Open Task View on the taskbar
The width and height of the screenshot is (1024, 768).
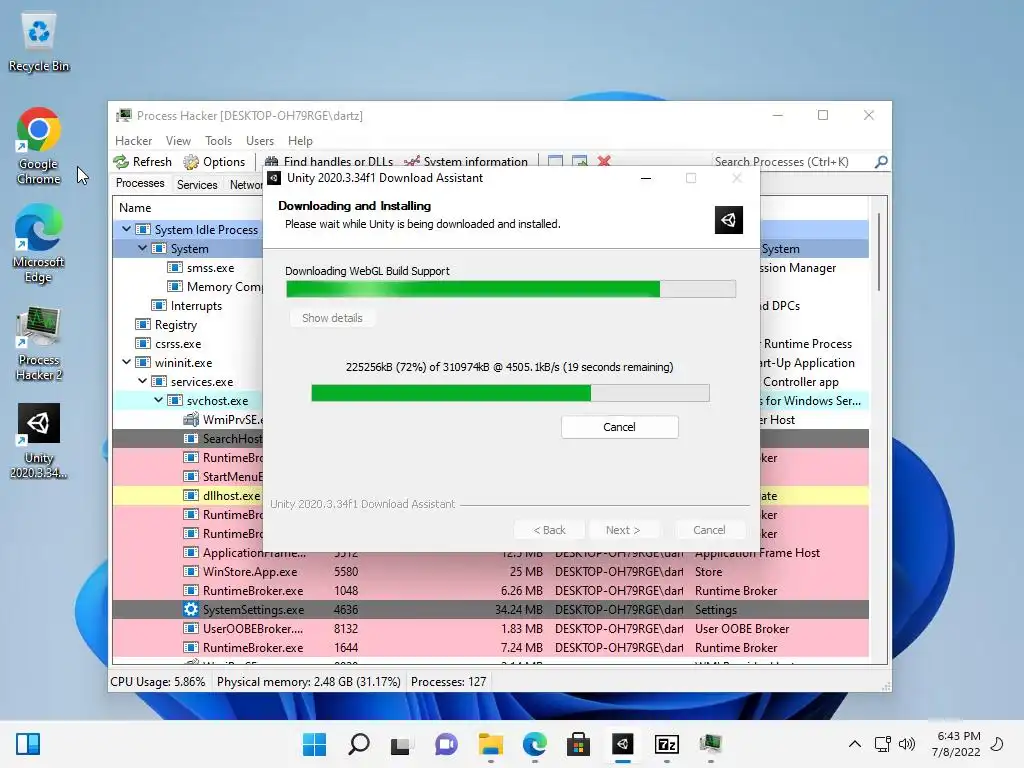coord(402,744)
